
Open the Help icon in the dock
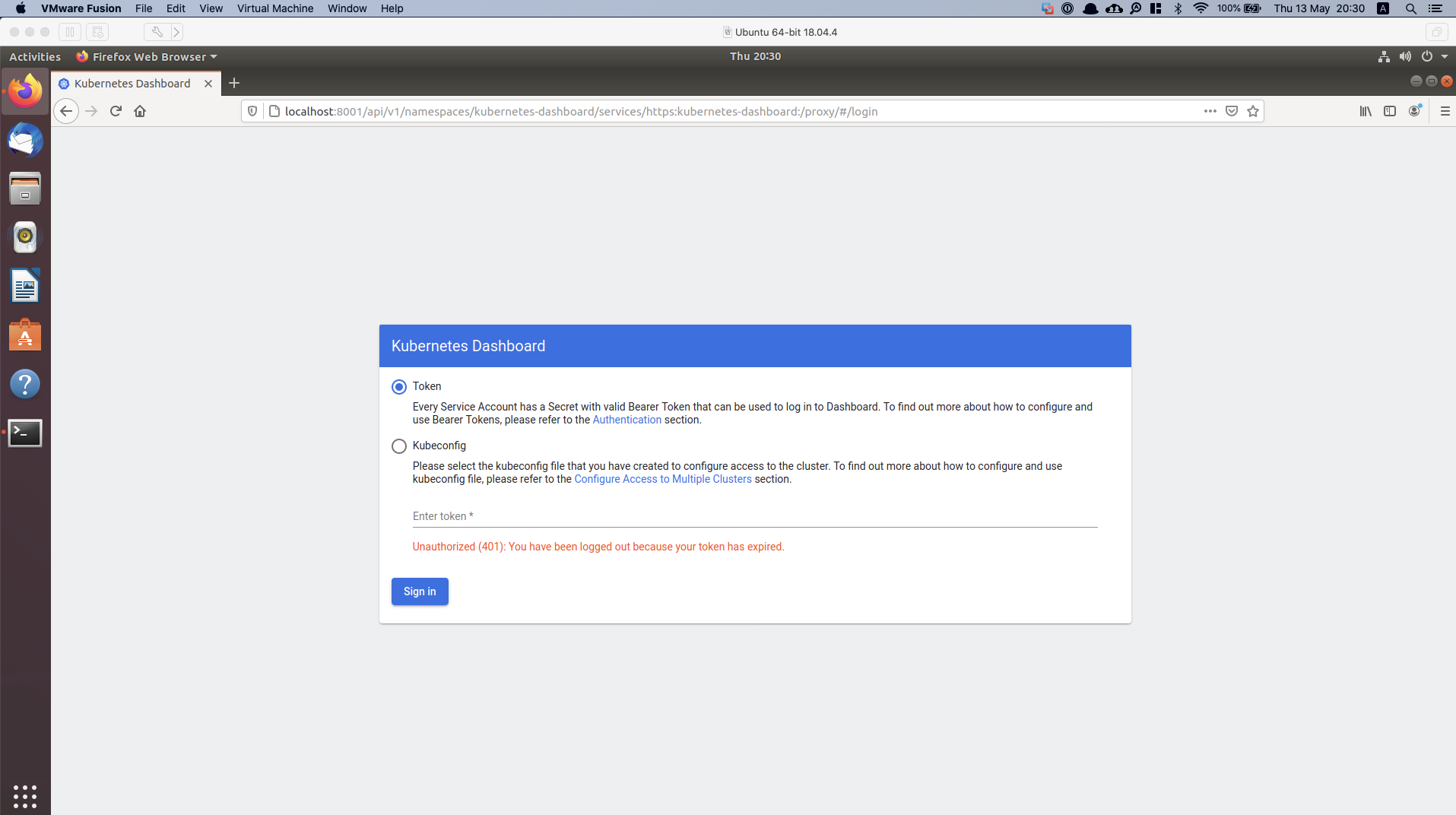coord(25,384)
